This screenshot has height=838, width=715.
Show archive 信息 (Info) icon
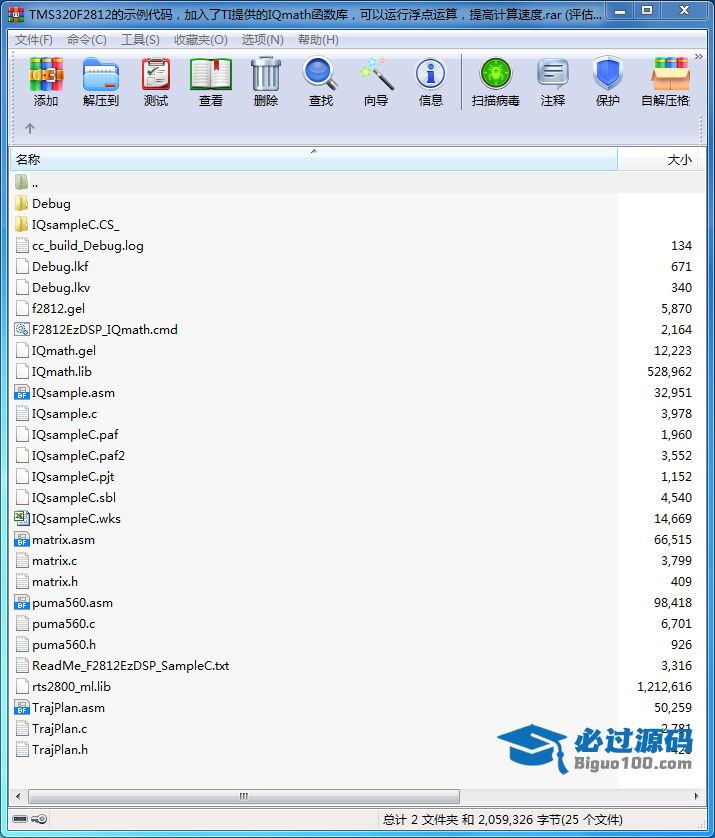[430, 74]
